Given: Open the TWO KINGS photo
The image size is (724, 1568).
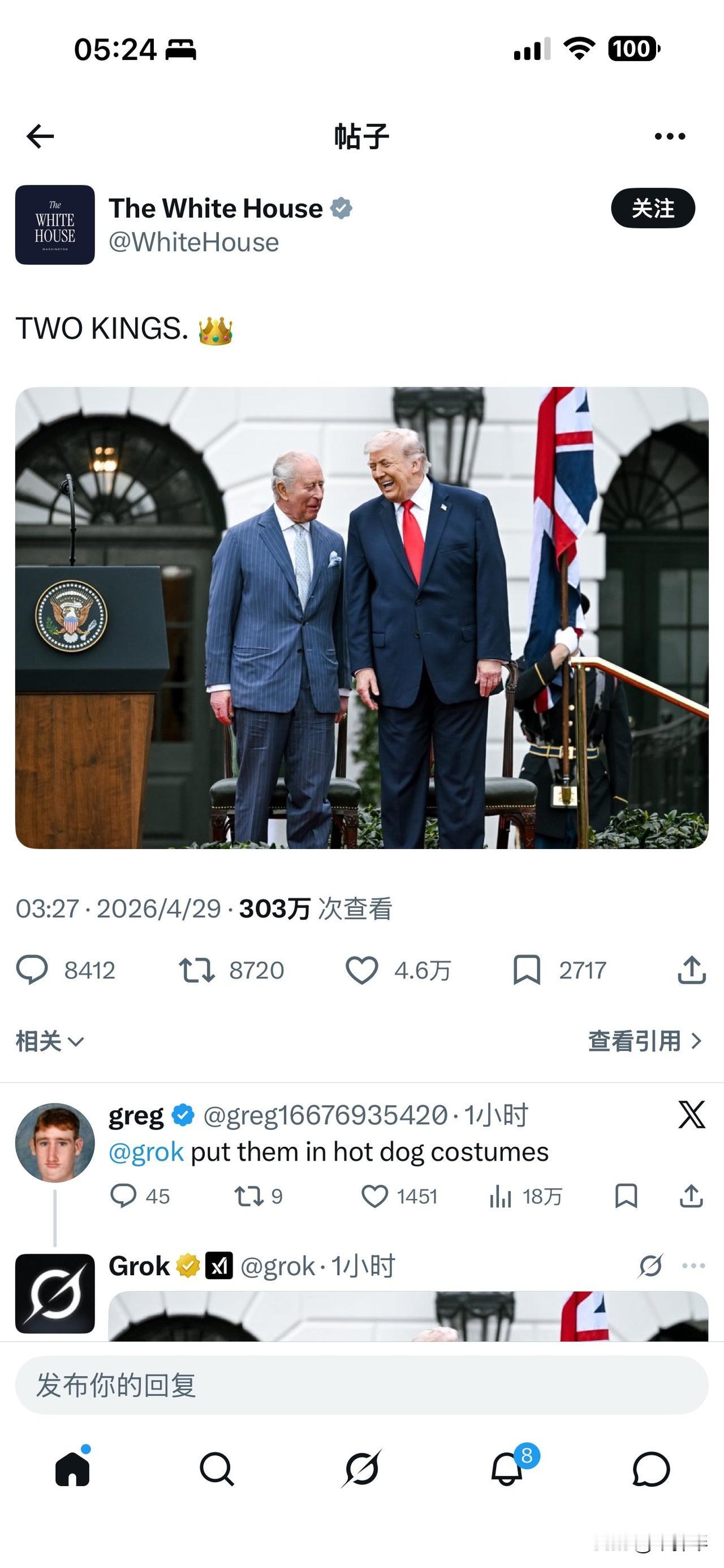Looking at the screenshot, I should click(x=361, y=618).
